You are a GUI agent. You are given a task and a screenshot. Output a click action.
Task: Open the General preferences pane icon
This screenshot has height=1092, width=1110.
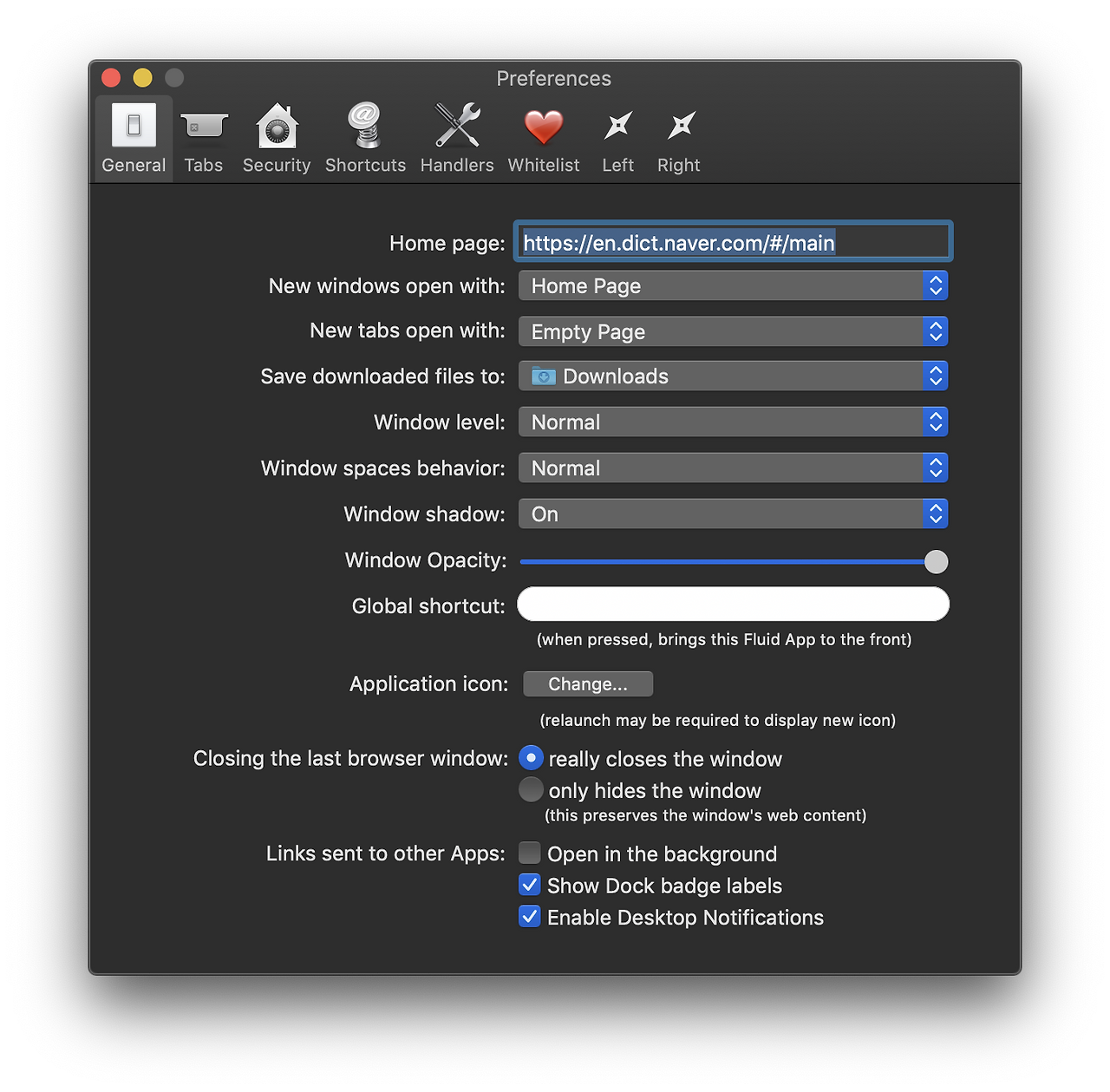[x=134, y=139]
